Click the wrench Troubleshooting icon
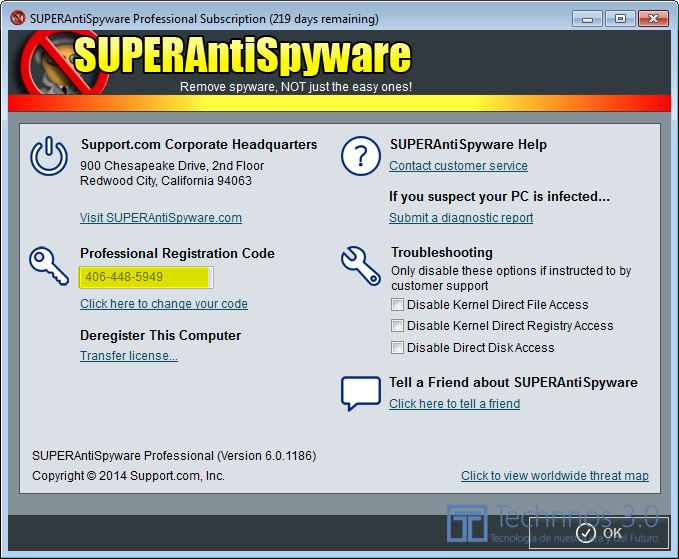 (361, 266)
